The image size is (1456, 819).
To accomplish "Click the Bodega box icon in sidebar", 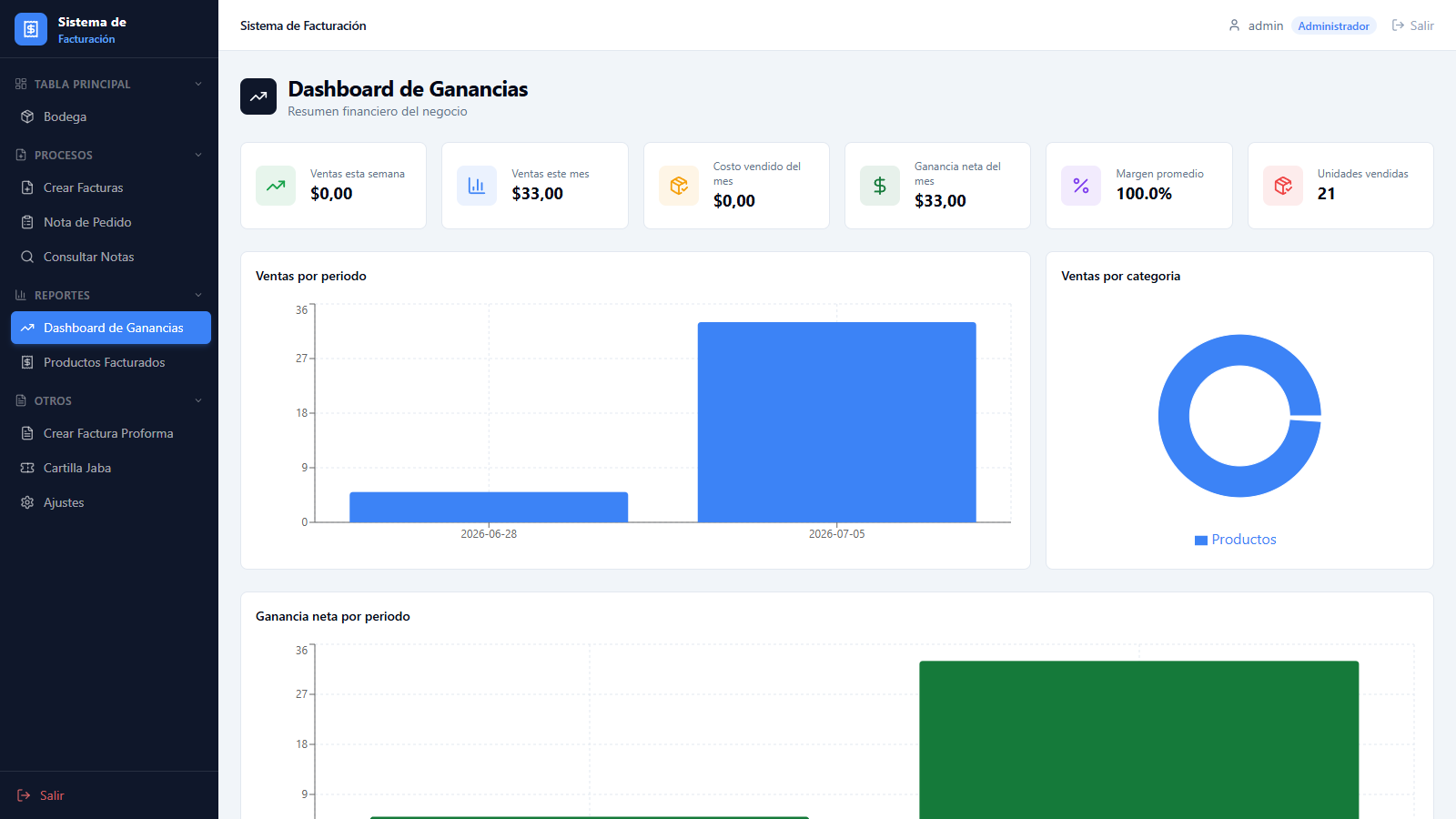I will point(27,116).
